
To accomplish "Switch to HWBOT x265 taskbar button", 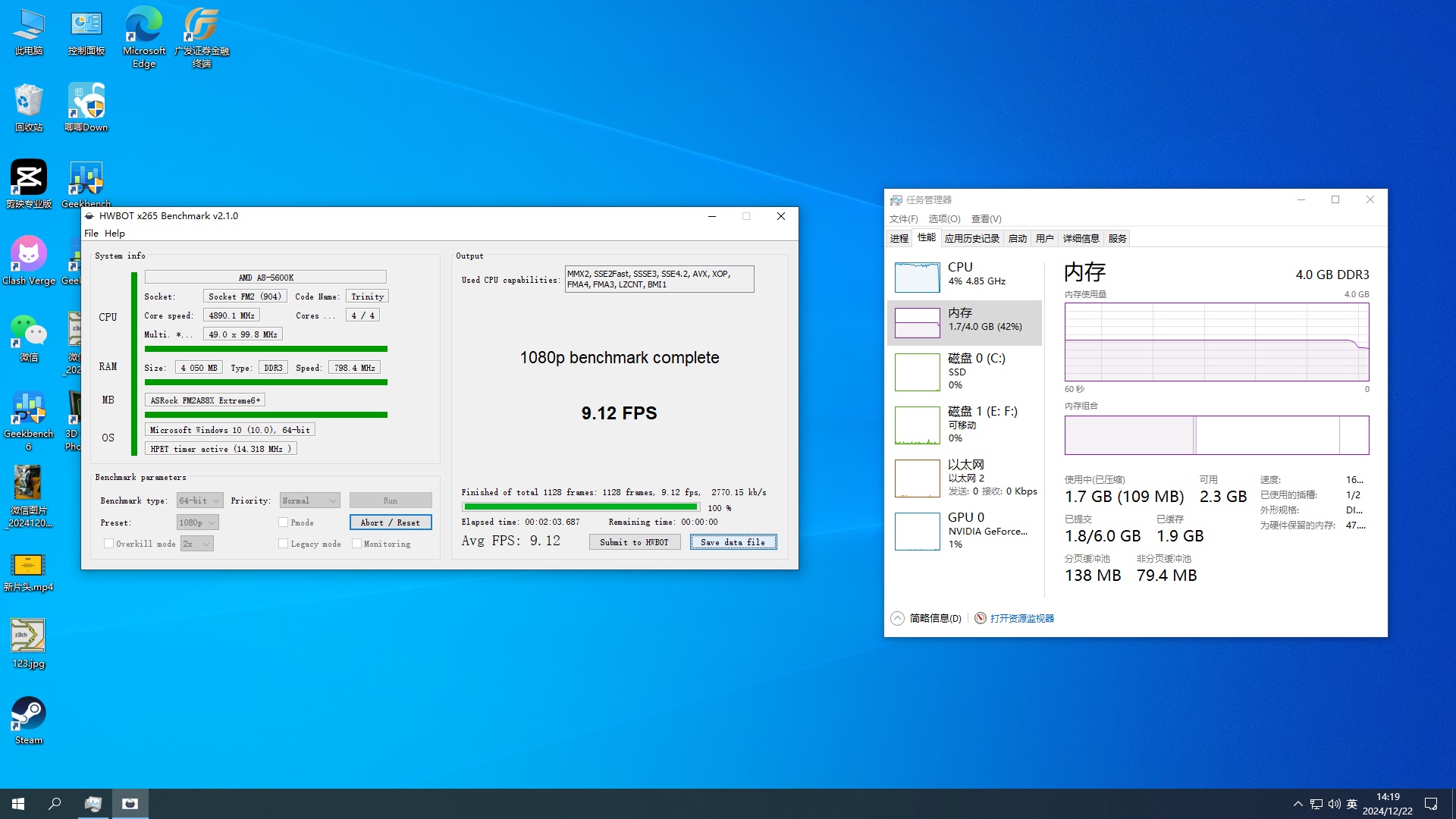I will click(x=130, y=804).
